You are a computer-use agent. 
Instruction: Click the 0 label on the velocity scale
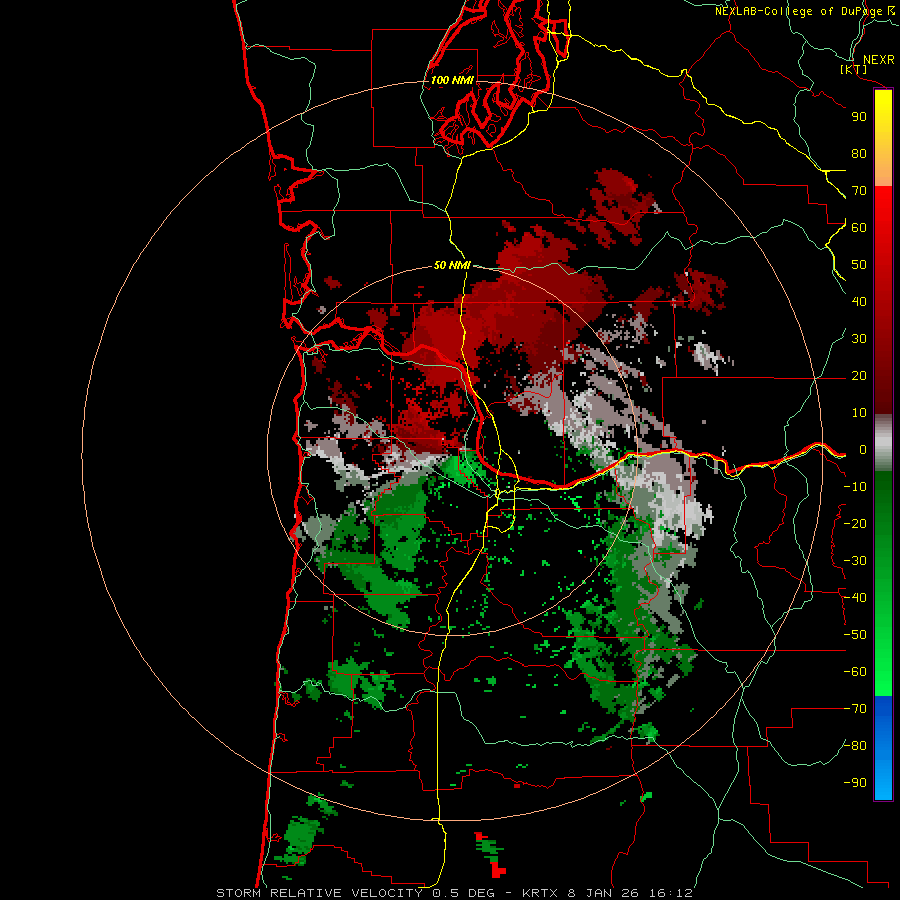click(x=863, y=450)
